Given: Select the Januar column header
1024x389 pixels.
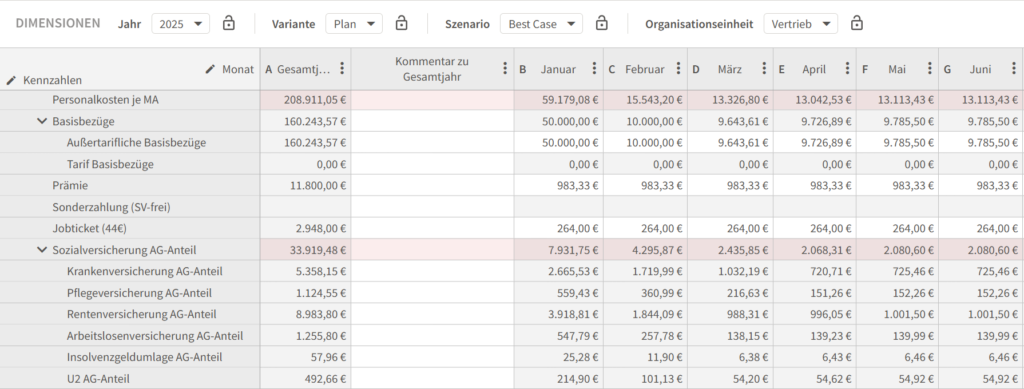Looking at the screenshot, I should (x=558, y=69).
